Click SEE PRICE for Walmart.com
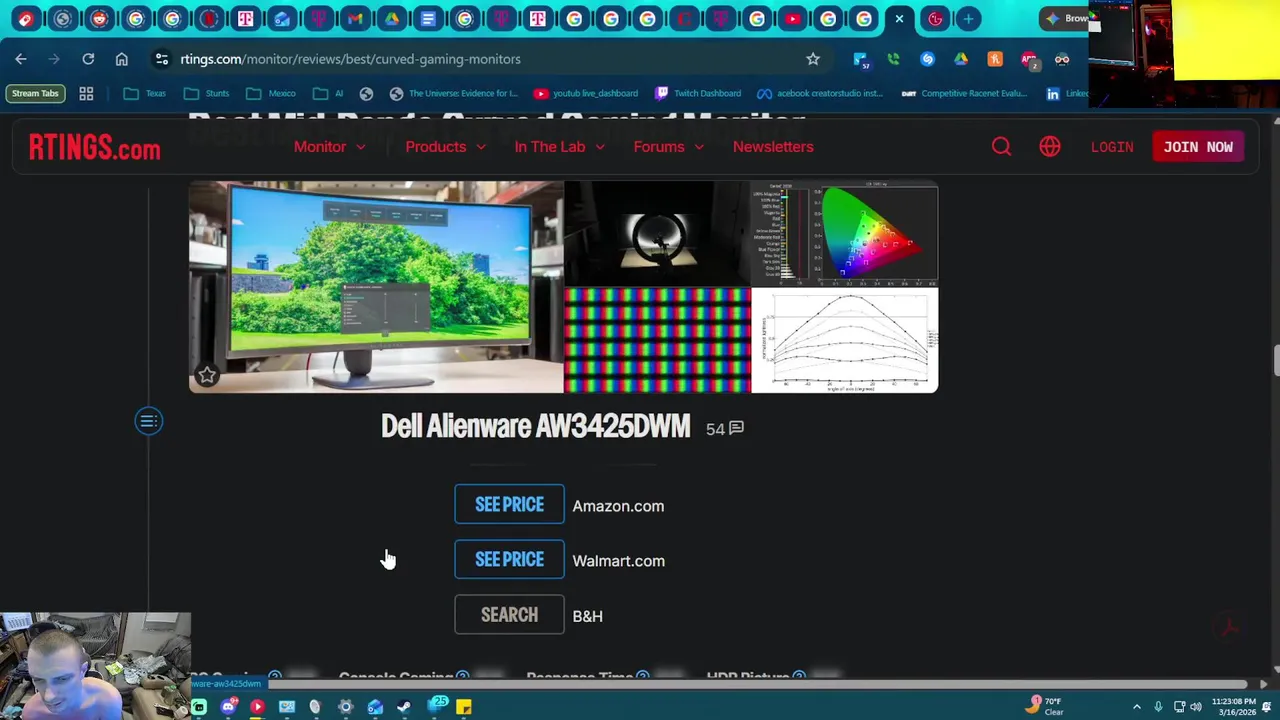The width and height of the screenshot is (1280, 720). (509, 560)
